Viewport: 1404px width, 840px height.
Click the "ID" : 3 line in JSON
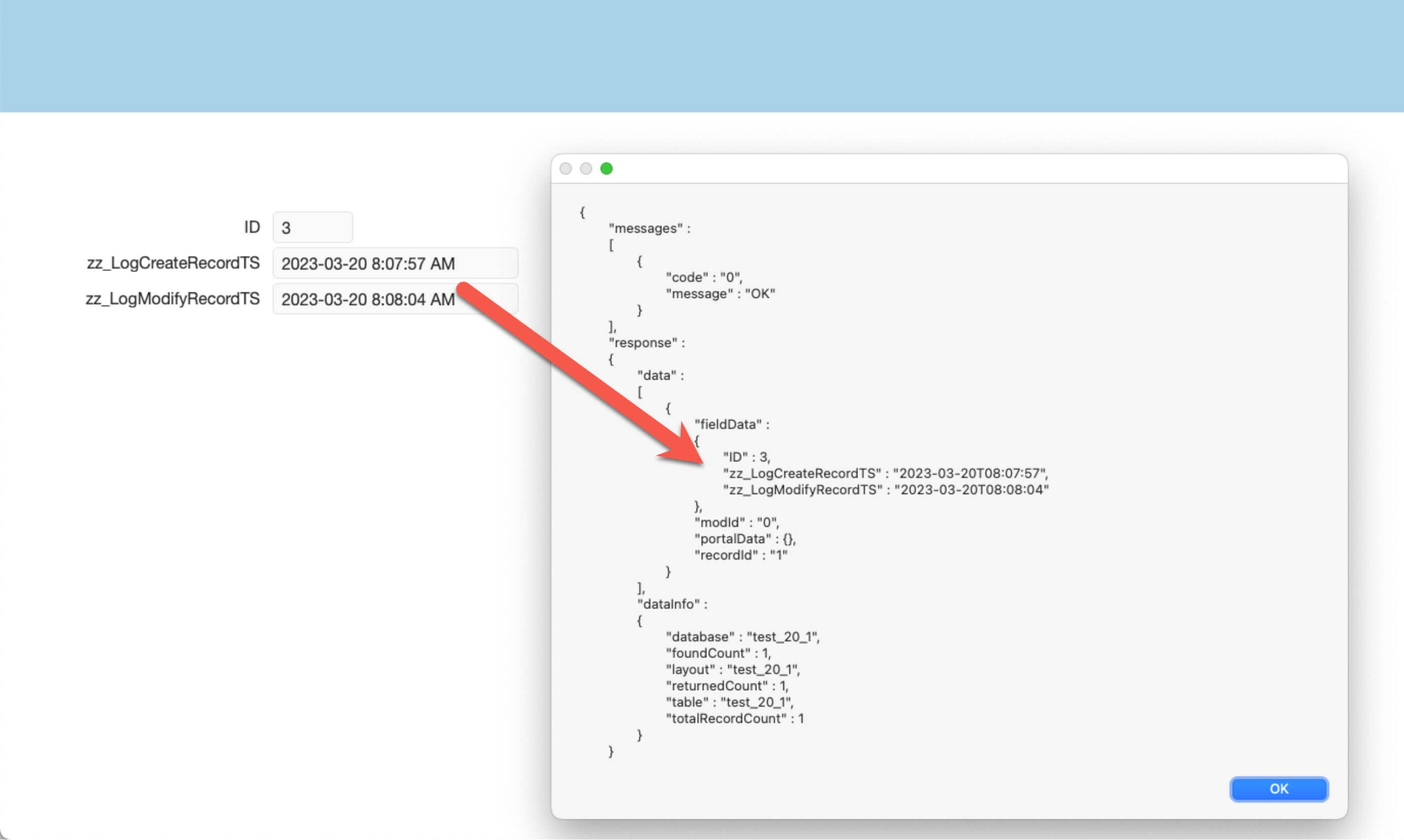[747, 457]
